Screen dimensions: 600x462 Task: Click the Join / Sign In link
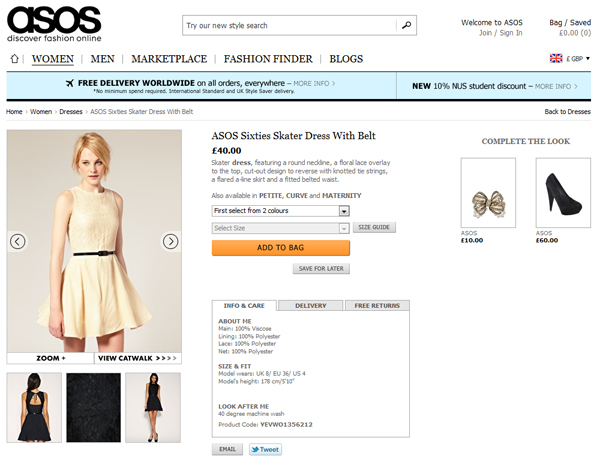pos(501,33)
